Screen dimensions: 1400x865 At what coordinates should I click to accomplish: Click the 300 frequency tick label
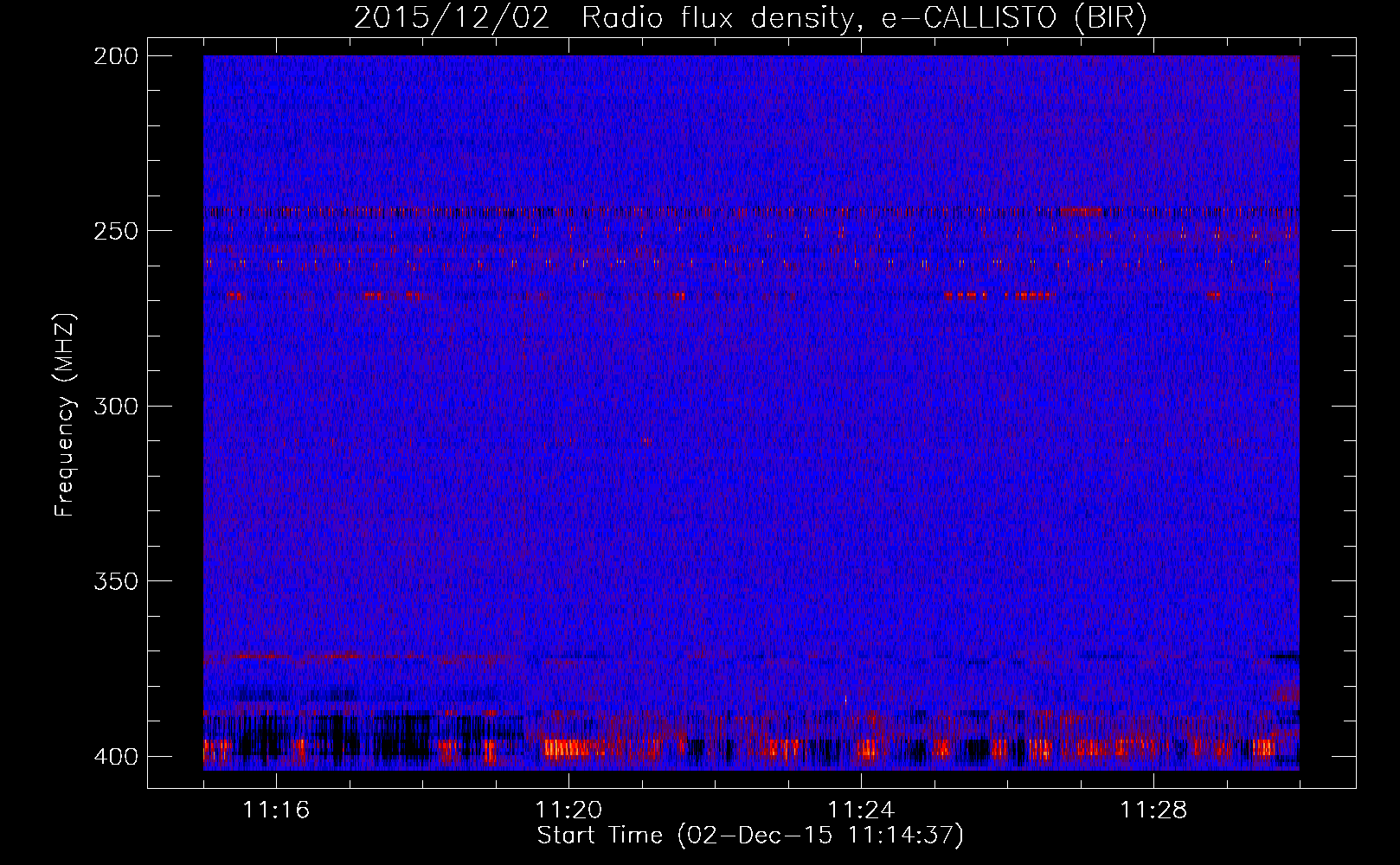click(x=116, y=407)
